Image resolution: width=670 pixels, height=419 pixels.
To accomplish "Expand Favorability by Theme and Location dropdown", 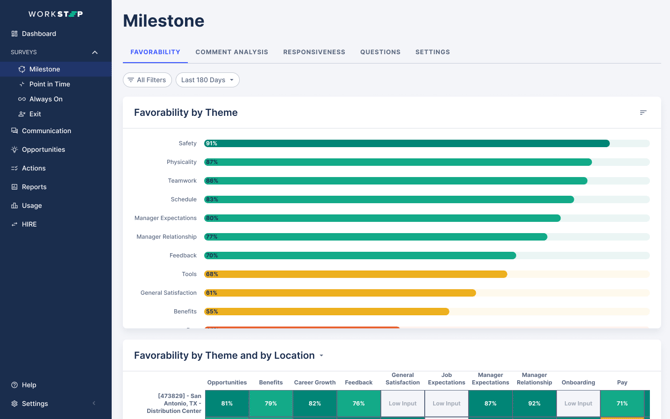I will (x=321, y=356).
